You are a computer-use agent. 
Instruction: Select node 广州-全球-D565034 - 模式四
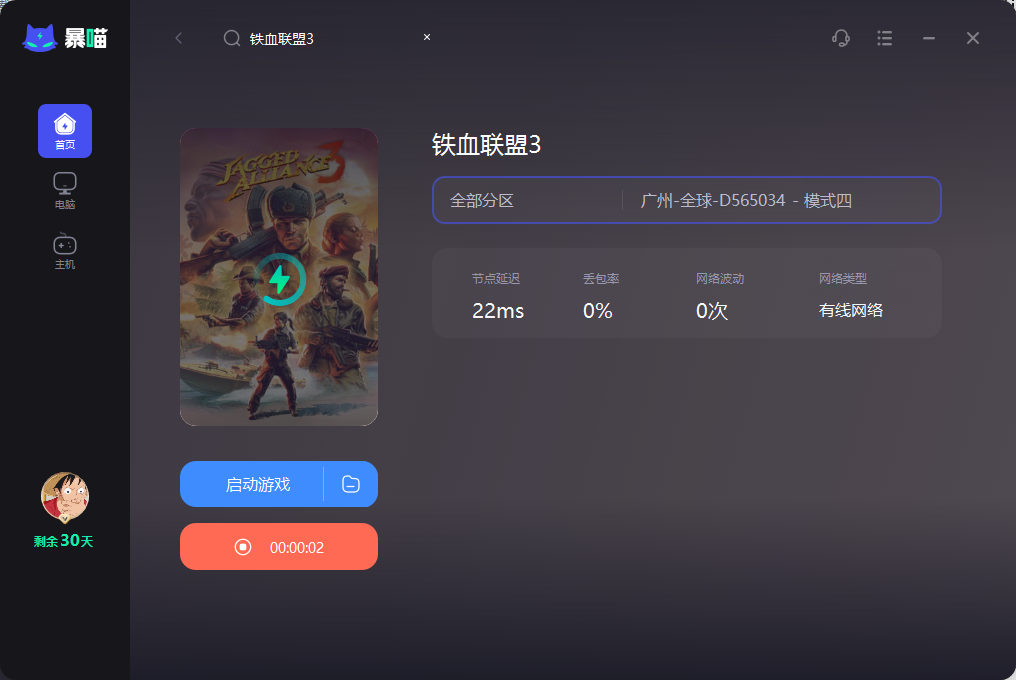click(x=746, y=200)
